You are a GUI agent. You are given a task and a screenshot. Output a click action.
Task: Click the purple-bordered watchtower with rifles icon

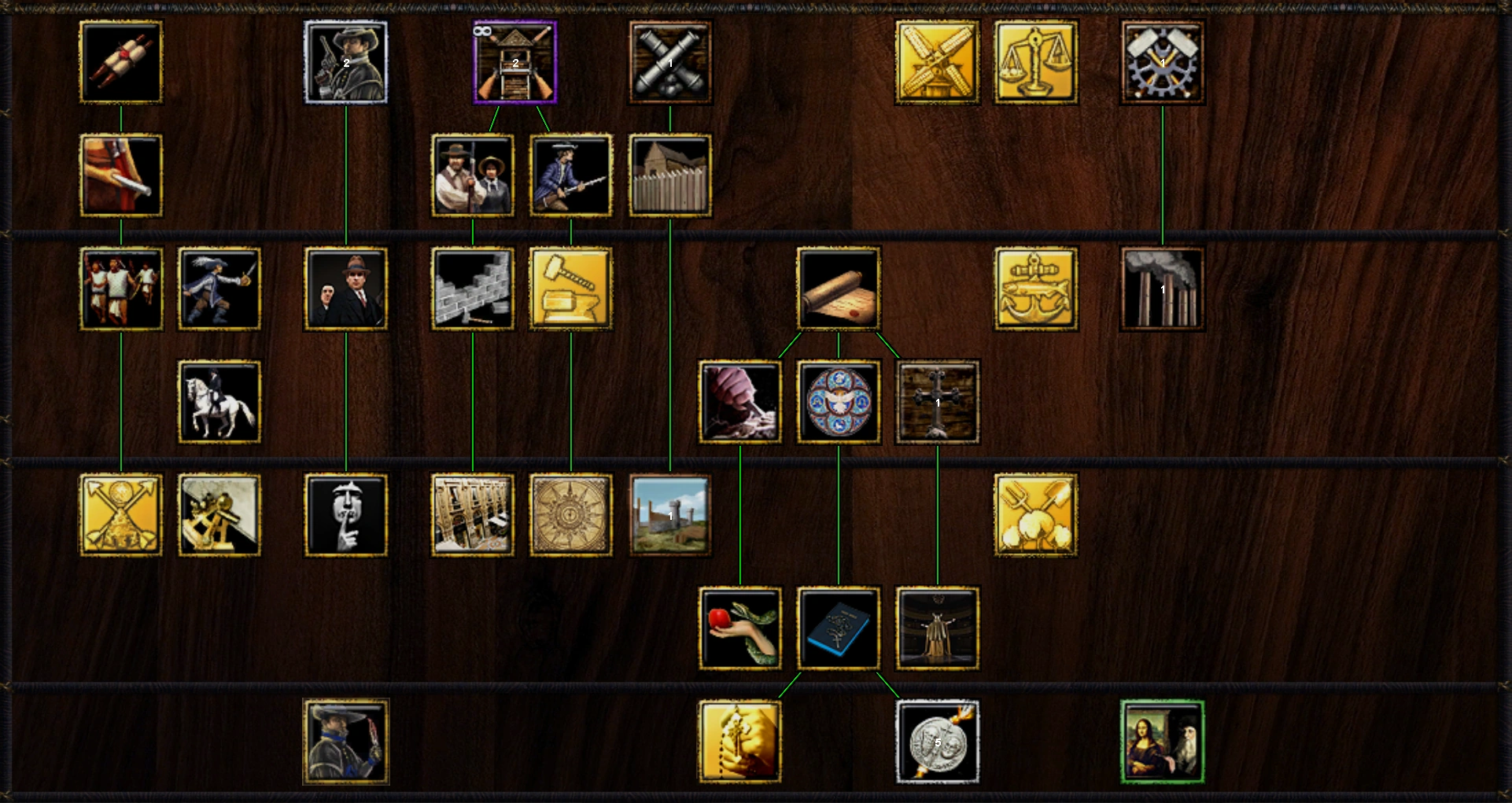515,62
